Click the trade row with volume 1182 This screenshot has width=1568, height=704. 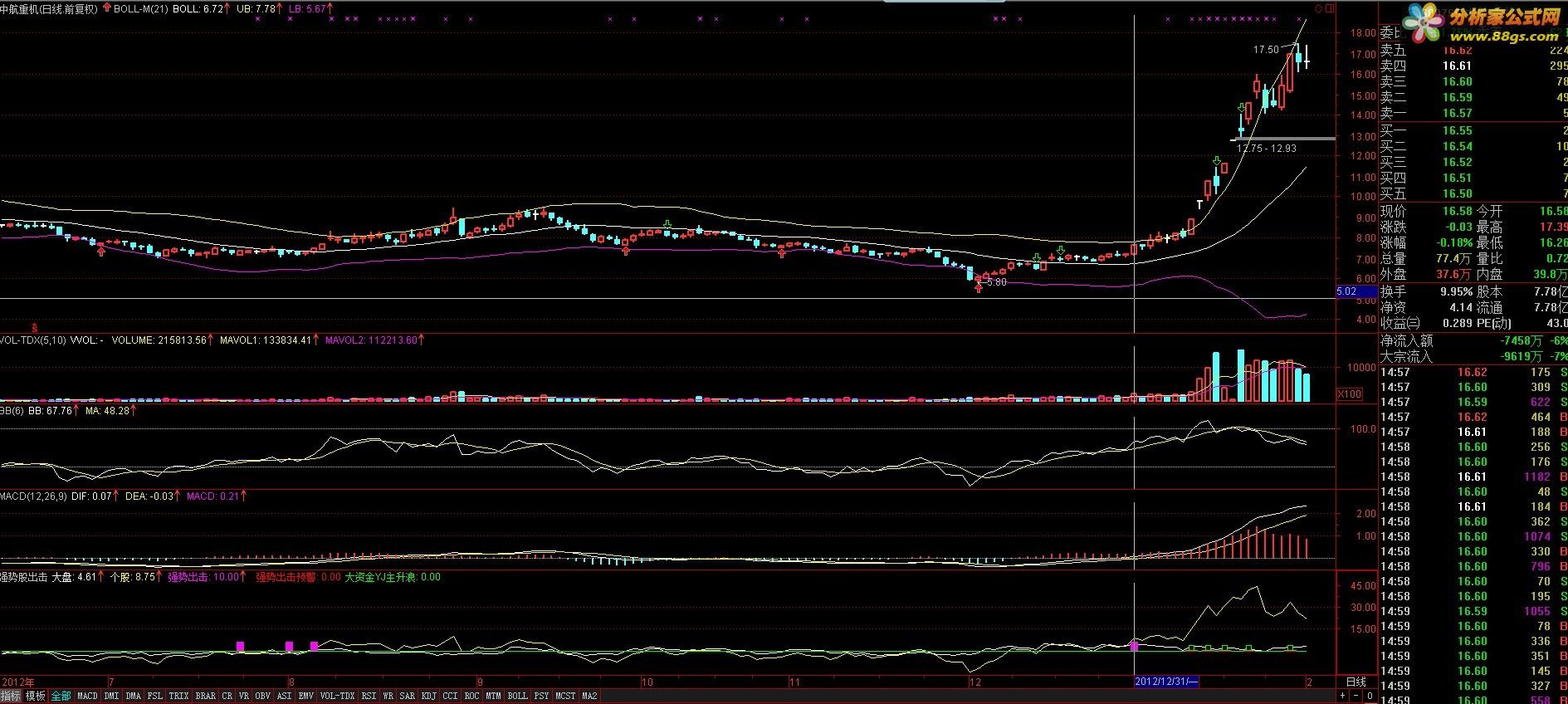1473,477
